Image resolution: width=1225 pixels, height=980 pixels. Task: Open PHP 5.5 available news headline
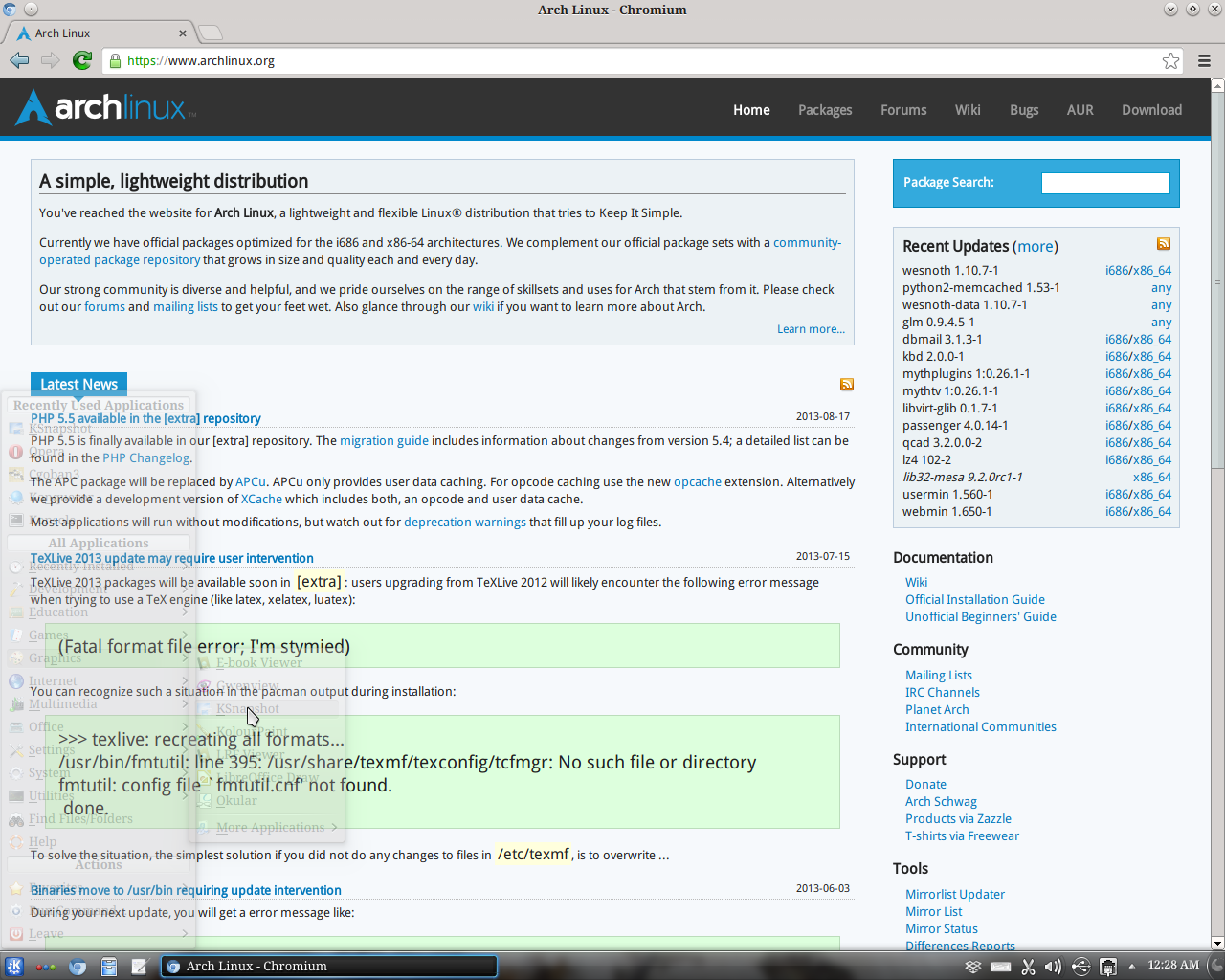click(145, 418)
